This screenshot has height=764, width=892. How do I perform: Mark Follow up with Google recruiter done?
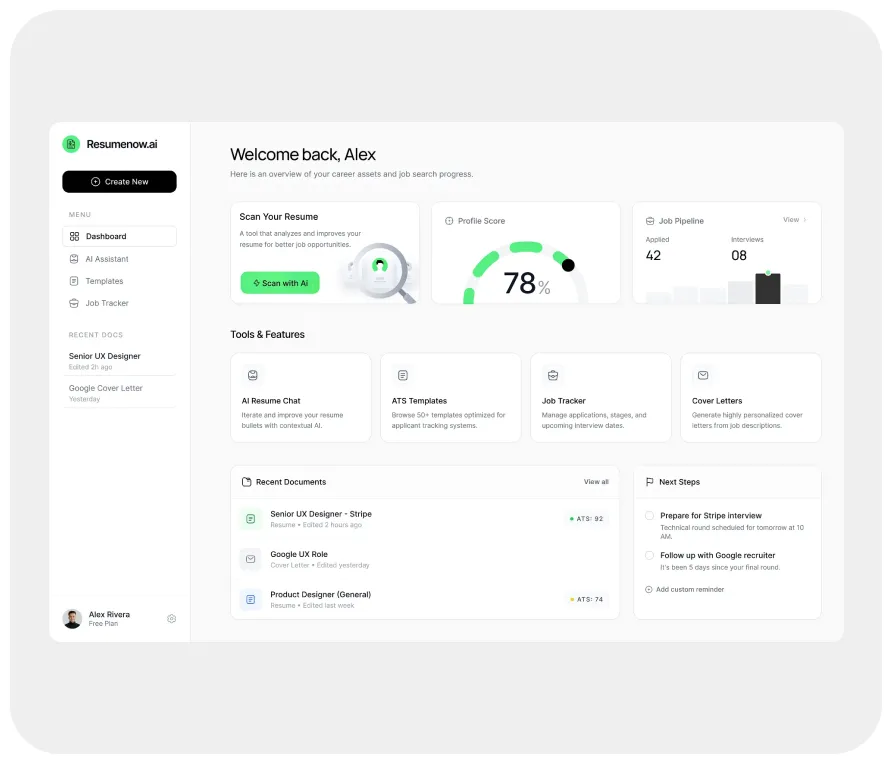coord(650,555)
